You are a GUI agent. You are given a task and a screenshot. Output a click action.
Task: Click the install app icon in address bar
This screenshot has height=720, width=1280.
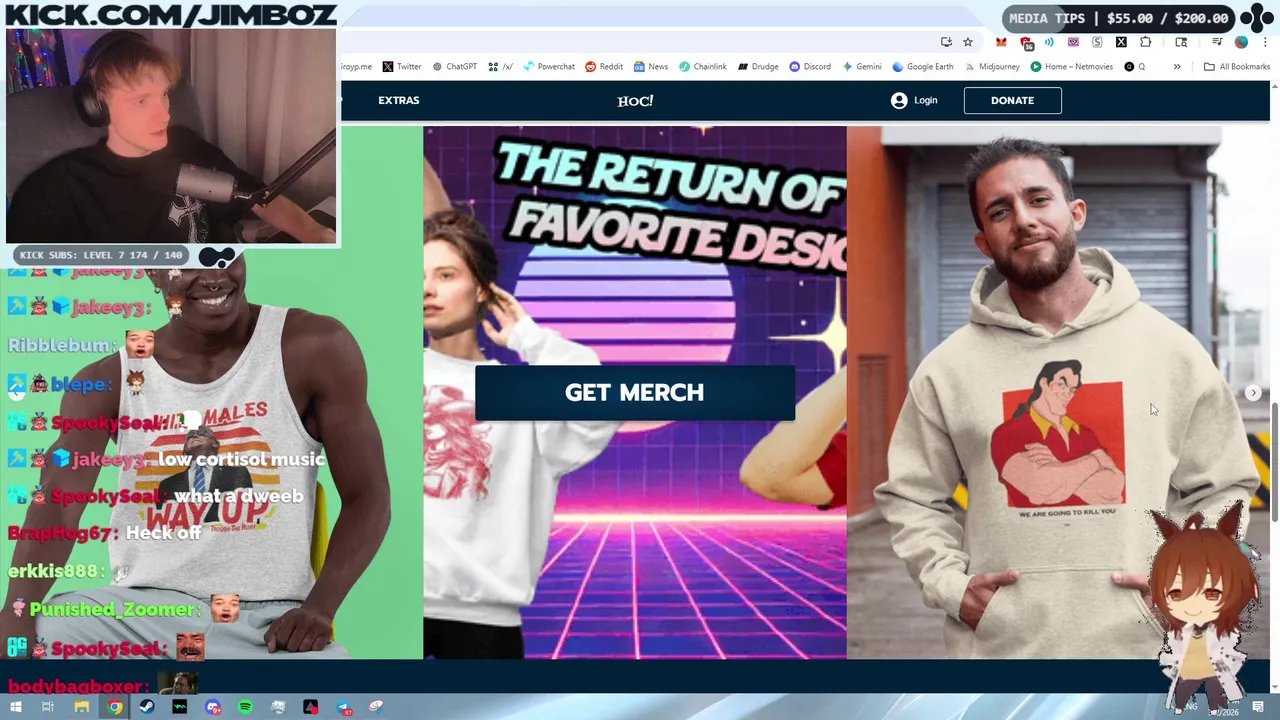click(946, 42)
